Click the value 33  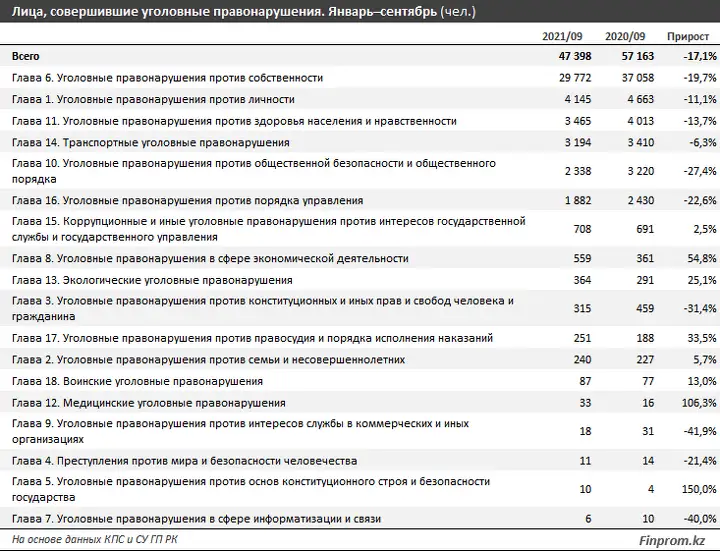click(x=585, y=403)
